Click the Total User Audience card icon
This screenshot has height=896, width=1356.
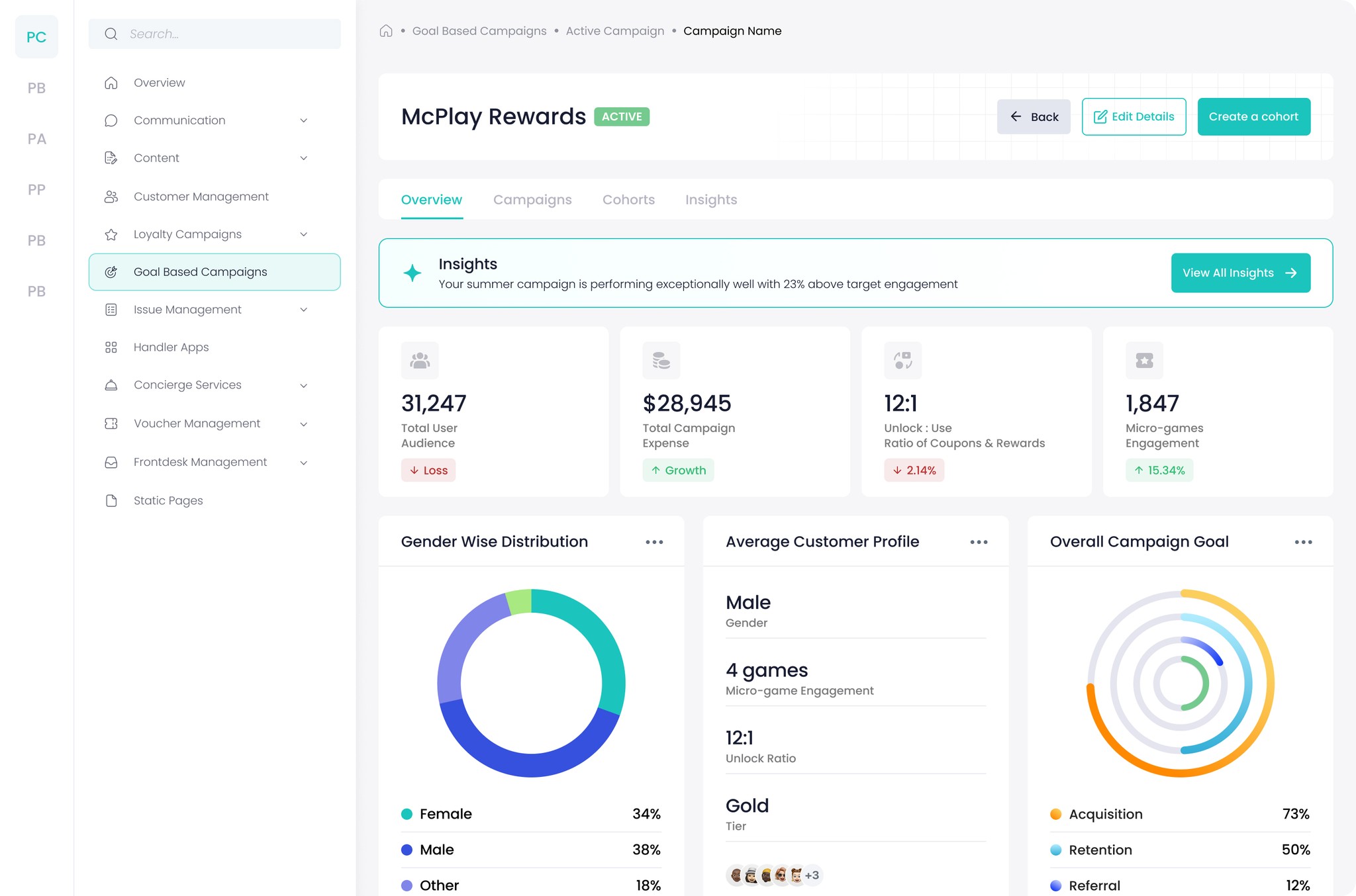pos(420,361)
